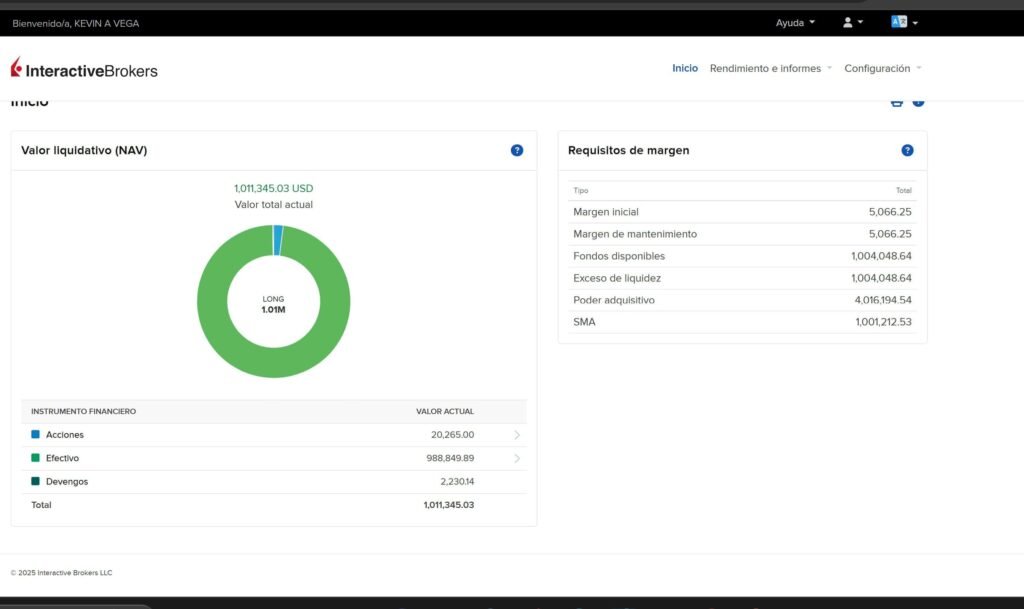Click the Requisitos de margen help icon
Viewport: 1024px width, 609px height.
click(x=907, y=150)
